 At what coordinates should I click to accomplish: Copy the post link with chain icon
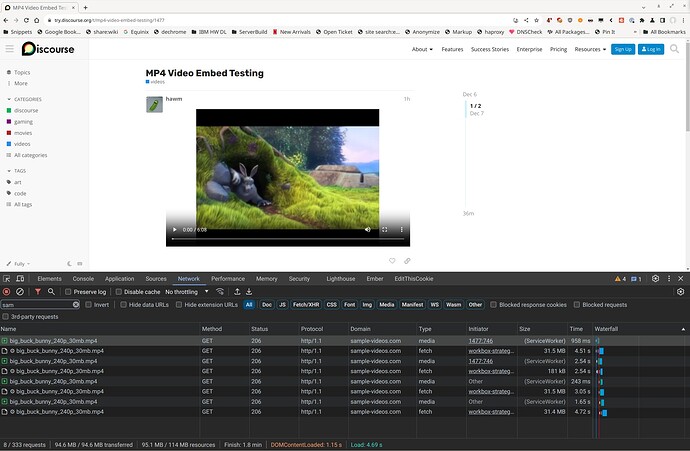[x=407, y=261]
